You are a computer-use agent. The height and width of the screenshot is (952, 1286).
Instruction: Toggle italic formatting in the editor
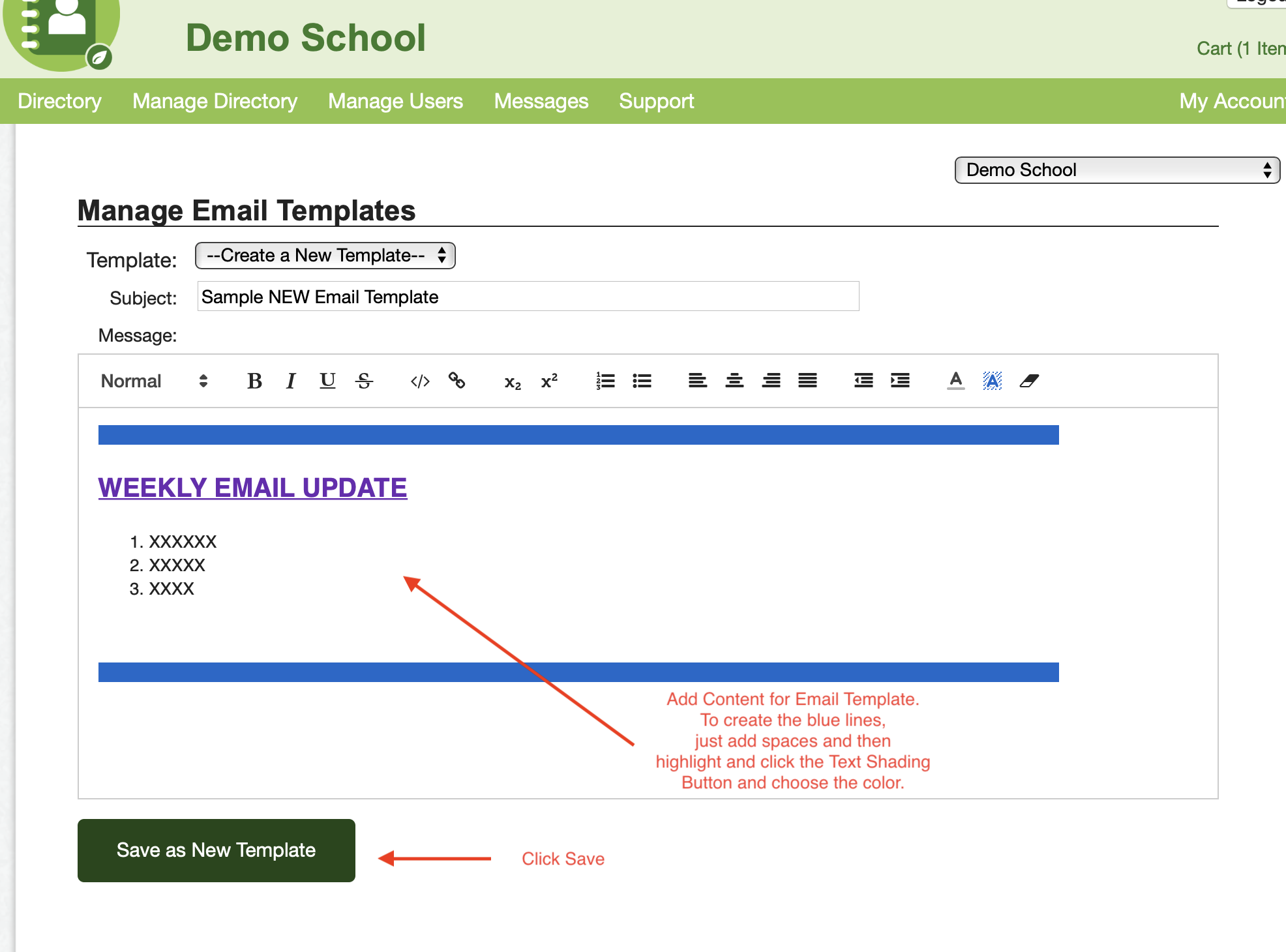pyautogui.click(x=291, y=381)
